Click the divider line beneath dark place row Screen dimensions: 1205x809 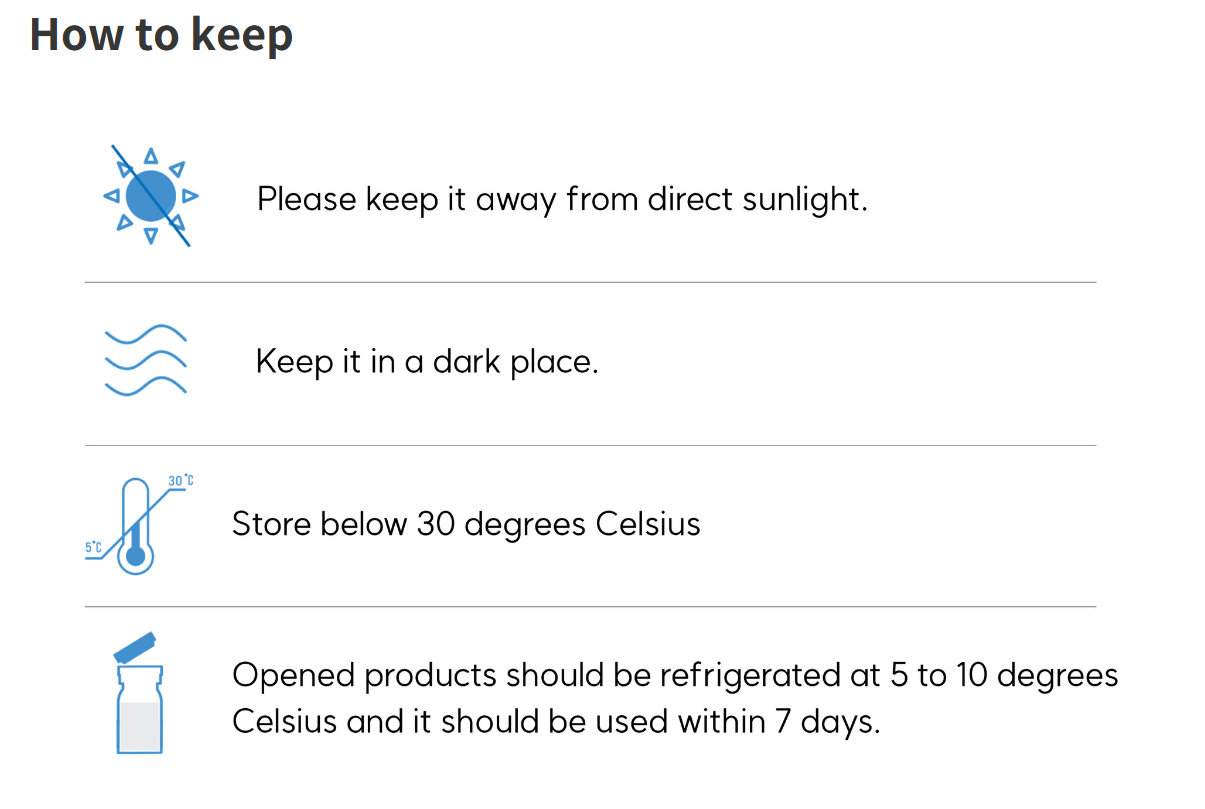click(590, 445)
